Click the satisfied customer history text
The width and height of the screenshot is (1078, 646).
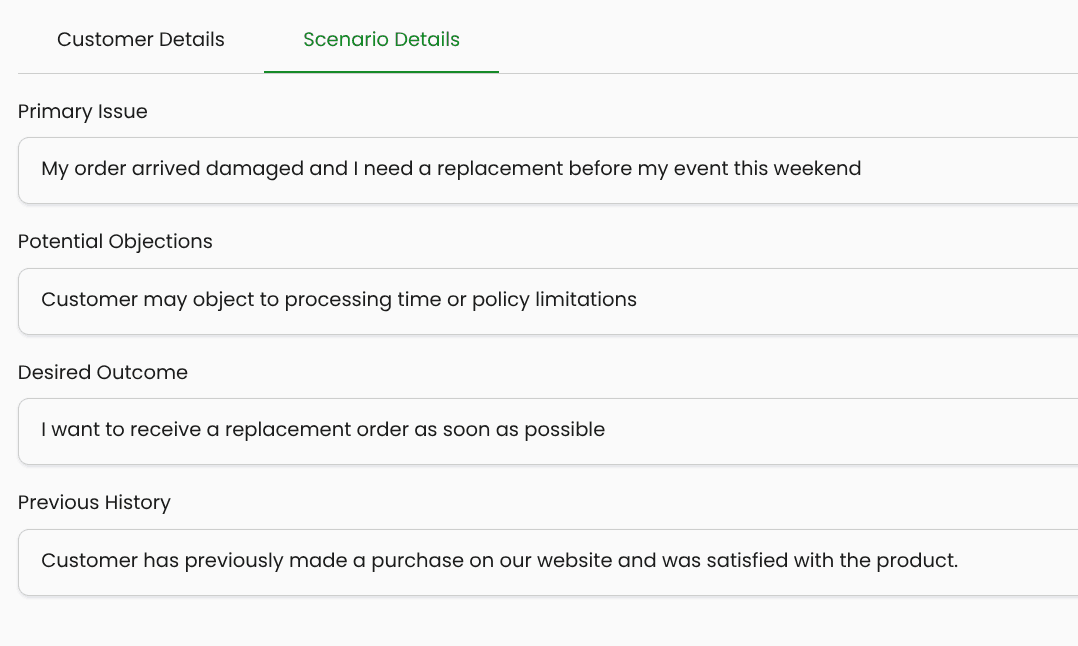point(498,560)
